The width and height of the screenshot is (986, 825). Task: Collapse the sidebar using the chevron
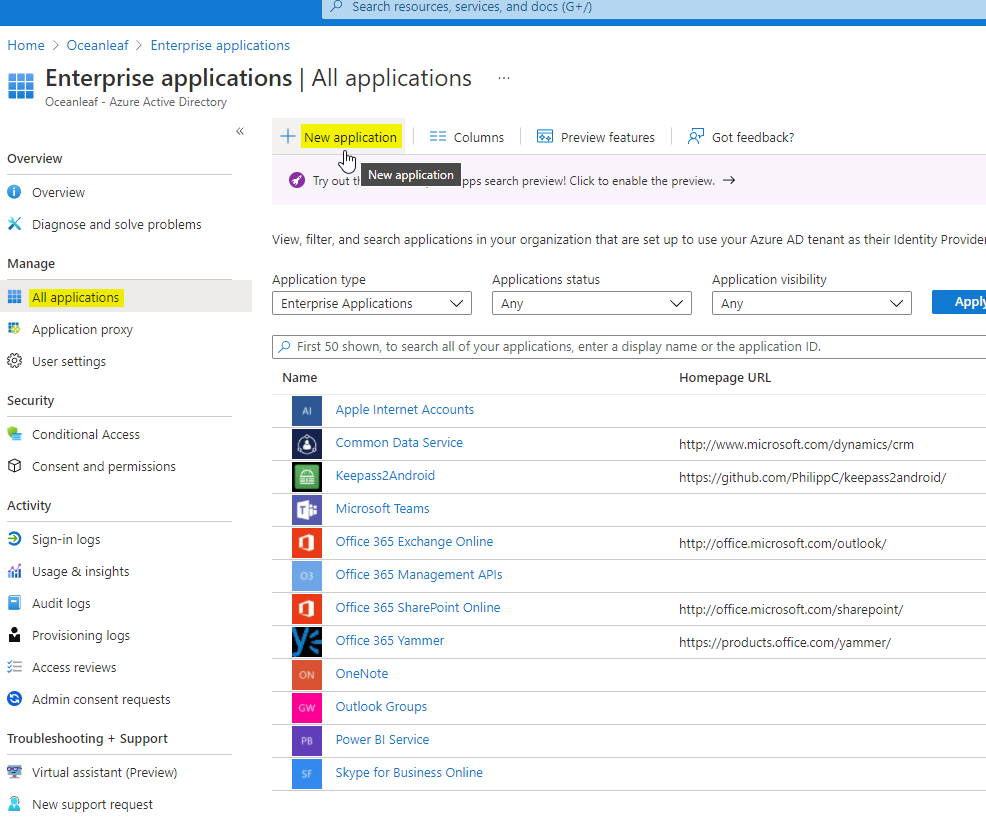[x=240, y=131]
